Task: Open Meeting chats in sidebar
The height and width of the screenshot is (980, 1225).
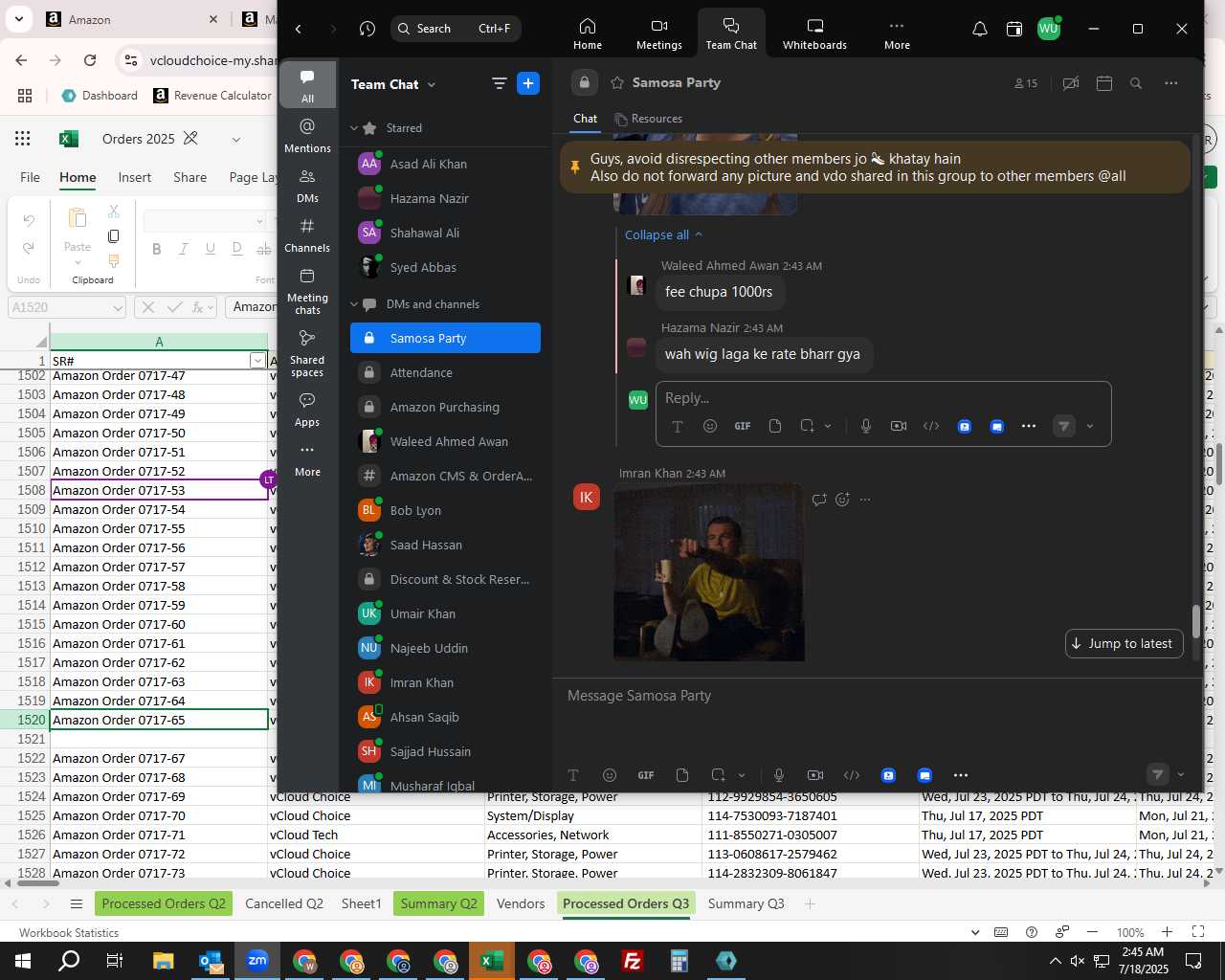Action: [307, 290]
